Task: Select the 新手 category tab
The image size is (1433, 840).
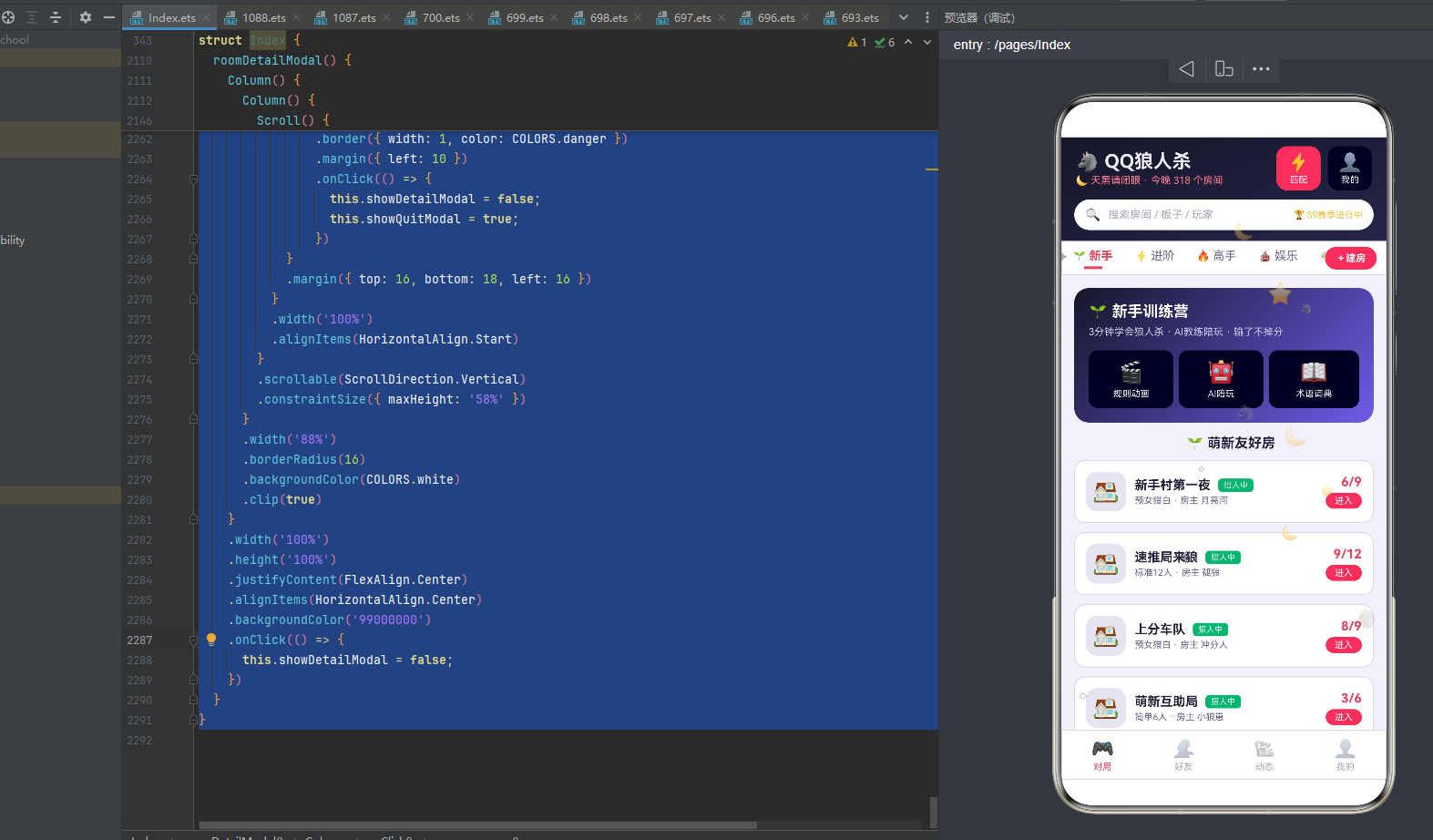Action: point(1093,257)
